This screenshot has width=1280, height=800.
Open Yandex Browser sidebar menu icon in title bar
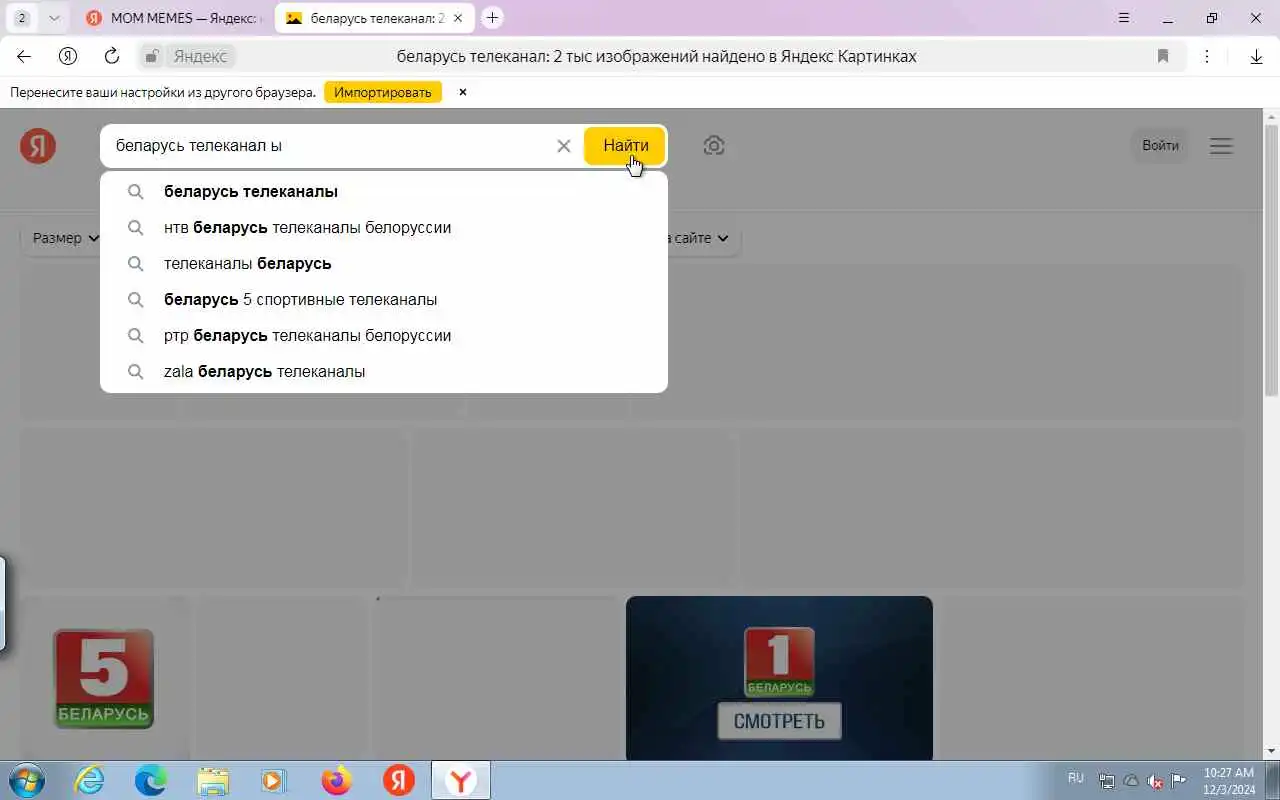pyautogui.click(x=1124, y=18)
